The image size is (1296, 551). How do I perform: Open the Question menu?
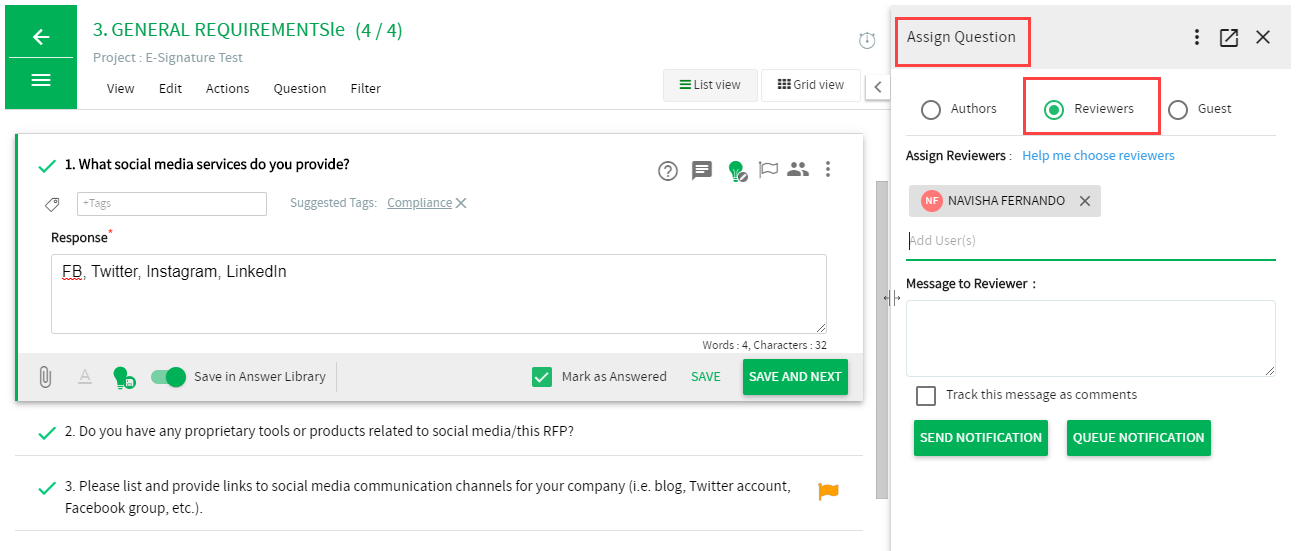300,88
